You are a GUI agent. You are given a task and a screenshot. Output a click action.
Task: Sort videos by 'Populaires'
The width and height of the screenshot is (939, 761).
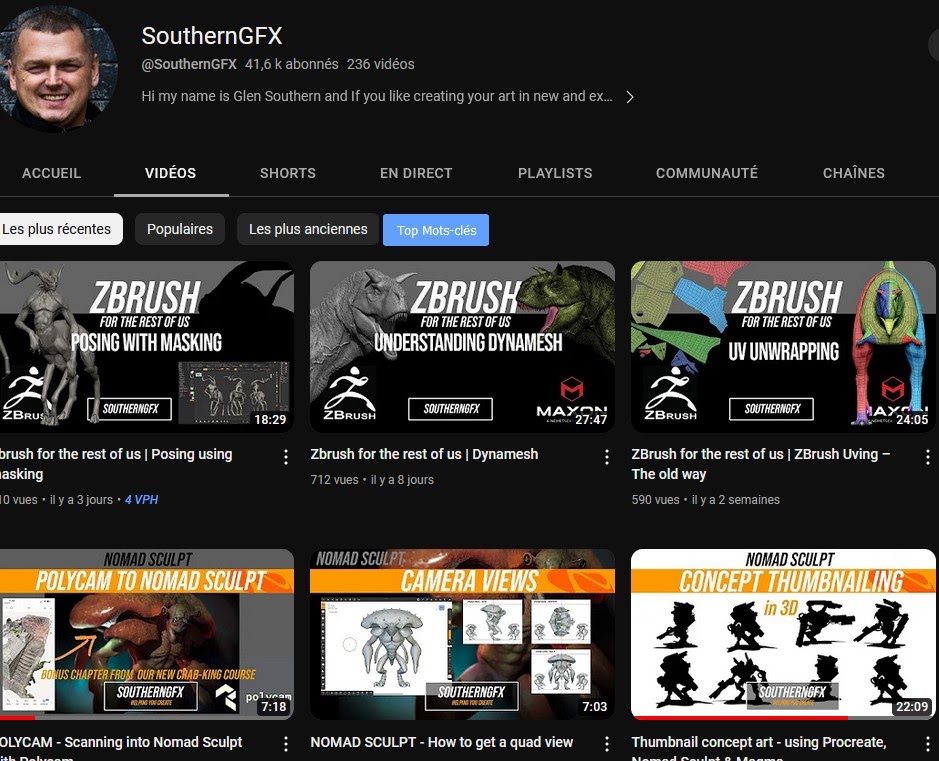(180, 229)
